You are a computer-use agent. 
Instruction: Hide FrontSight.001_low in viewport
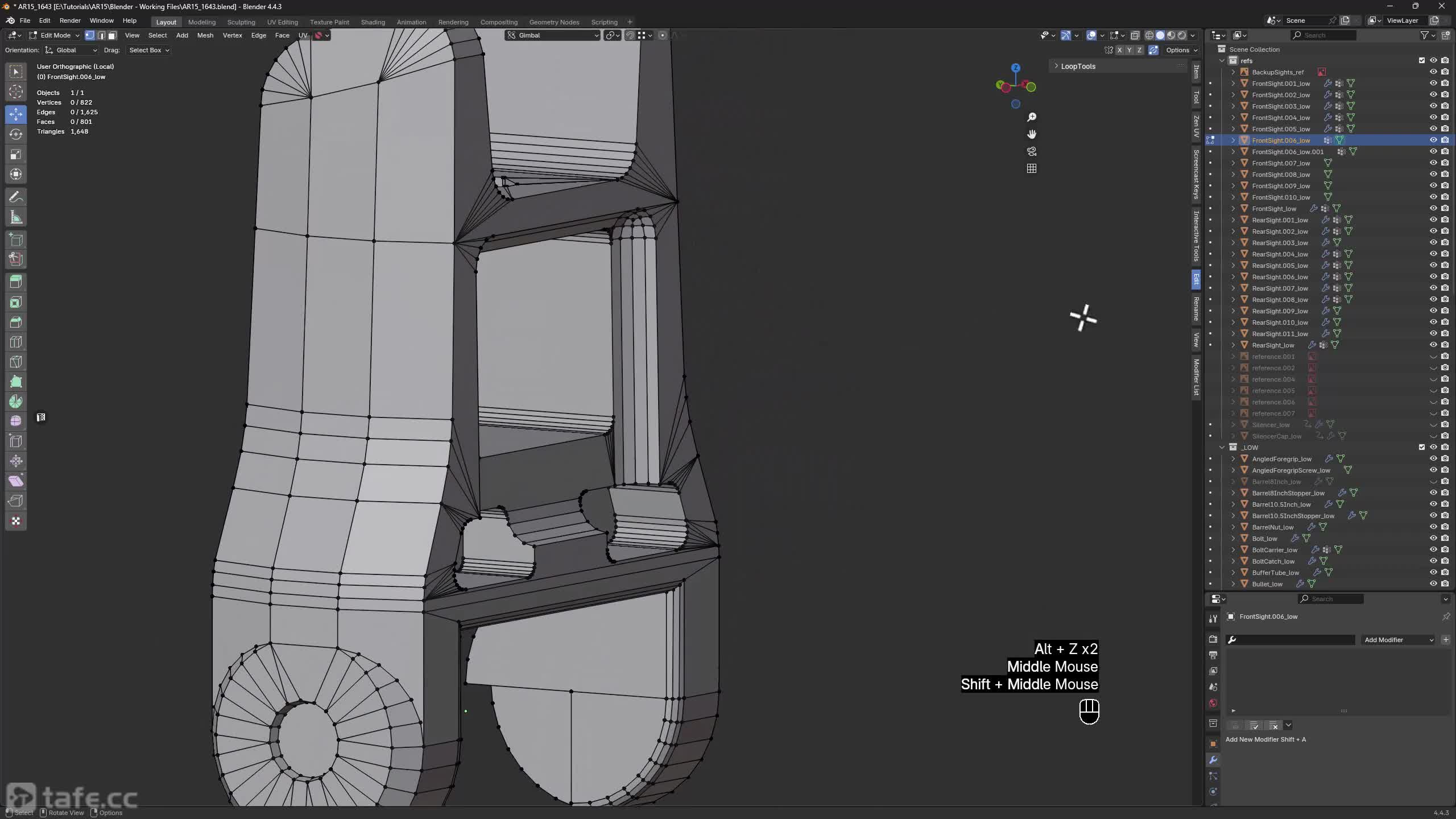[x=1433, y=83]
